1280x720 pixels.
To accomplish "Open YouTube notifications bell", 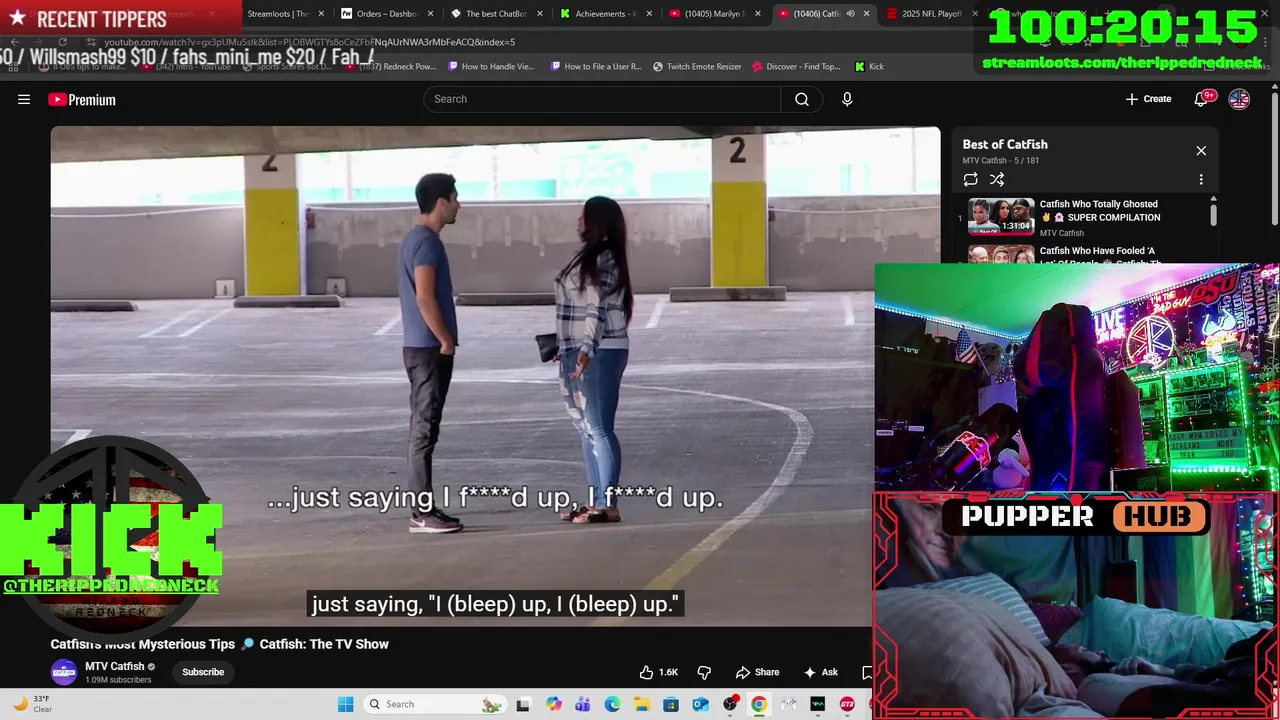I will [1203, 98].
